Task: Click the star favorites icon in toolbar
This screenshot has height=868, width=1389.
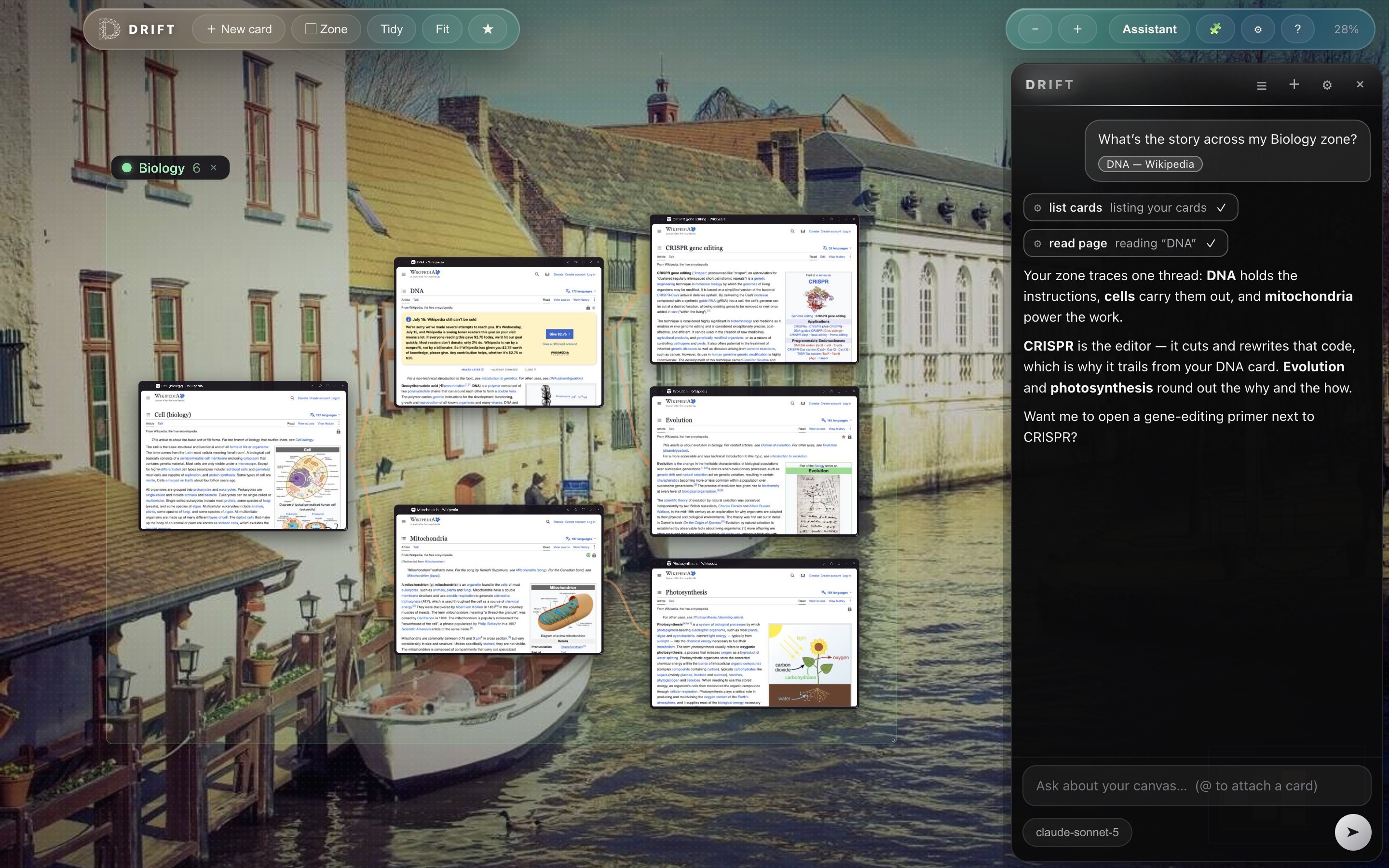Action: click(487, 29)
